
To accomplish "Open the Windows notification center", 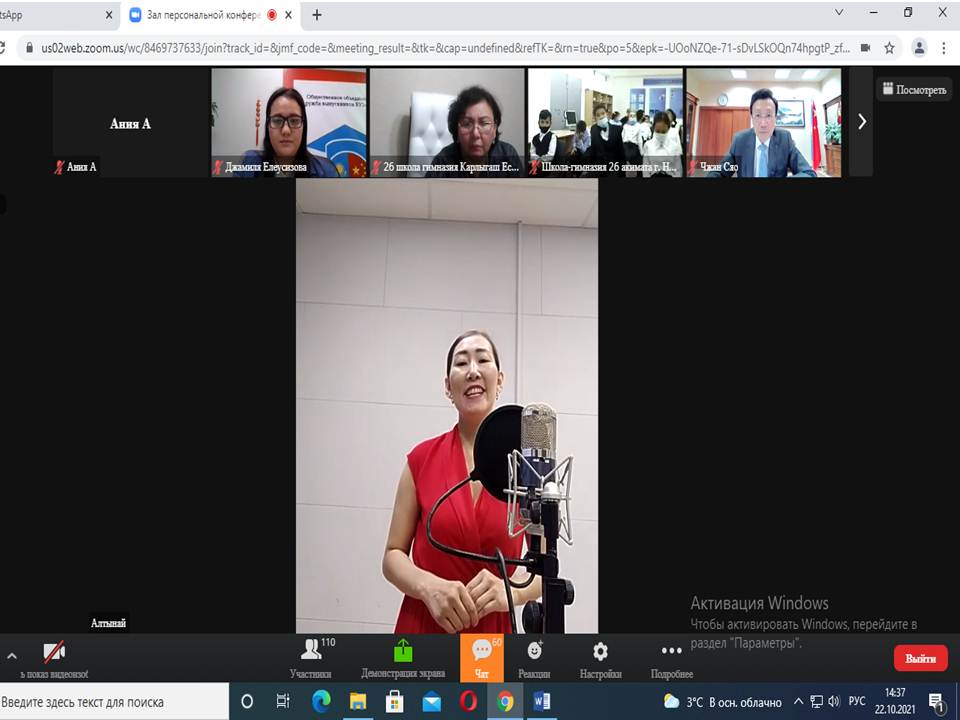I will pyautogui.click(x=937, y=703).
